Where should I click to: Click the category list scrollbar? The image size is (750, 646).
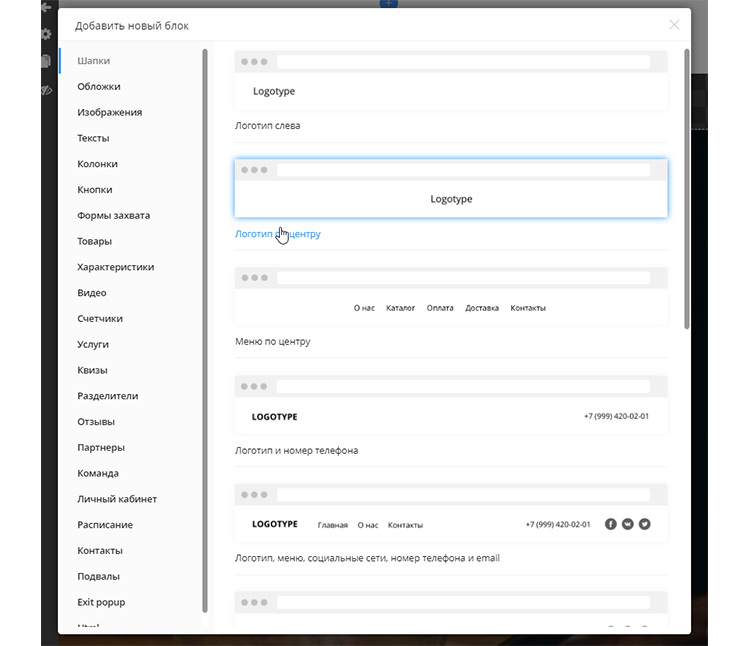pos(205,330)
